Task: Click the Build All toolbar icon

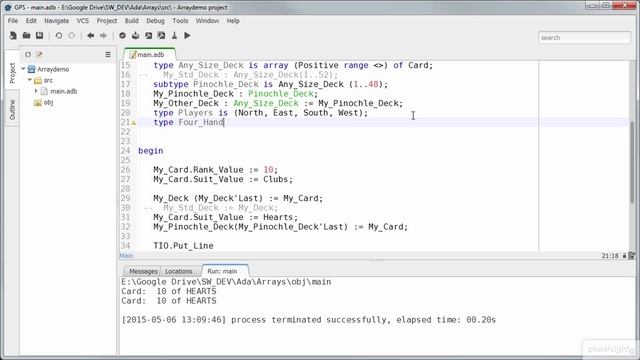Action: (162, 36)
